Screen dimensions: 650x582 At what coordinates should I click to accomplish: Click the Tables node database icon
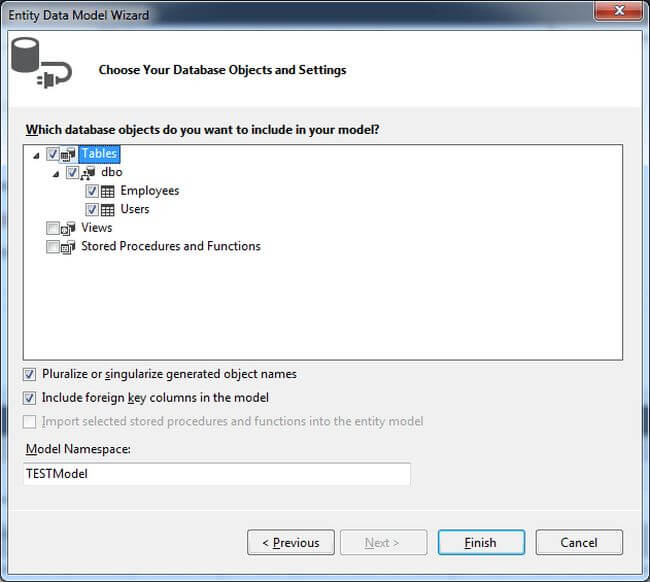pos(68,154)
